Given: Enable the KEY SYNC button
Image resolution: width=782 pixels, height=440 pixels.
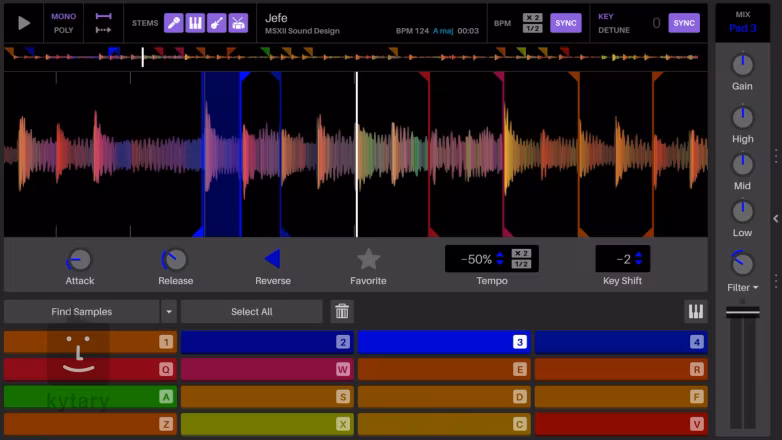Looking at the screenshot, I should (x=684, y=23).
